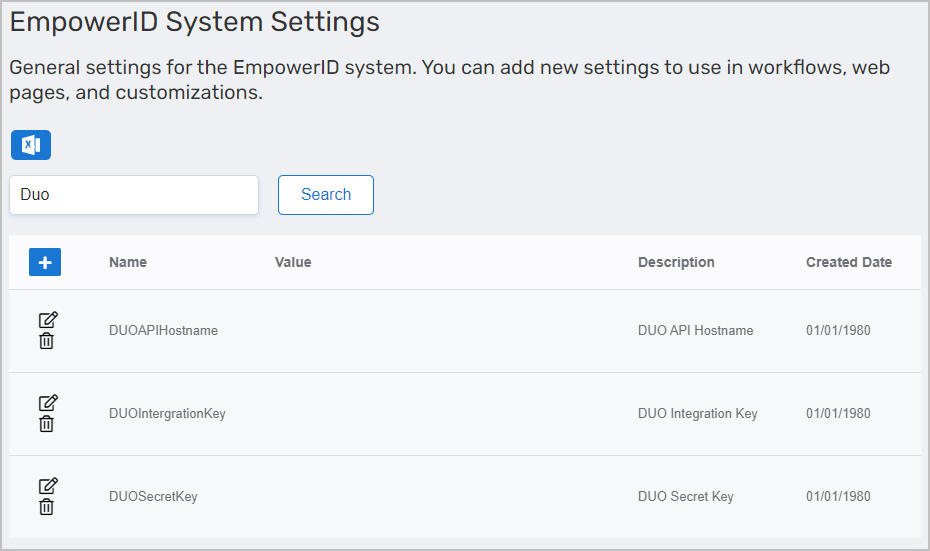Delete the DUOIntergrationKey setting
930x551 pixels.
point(46,424)
